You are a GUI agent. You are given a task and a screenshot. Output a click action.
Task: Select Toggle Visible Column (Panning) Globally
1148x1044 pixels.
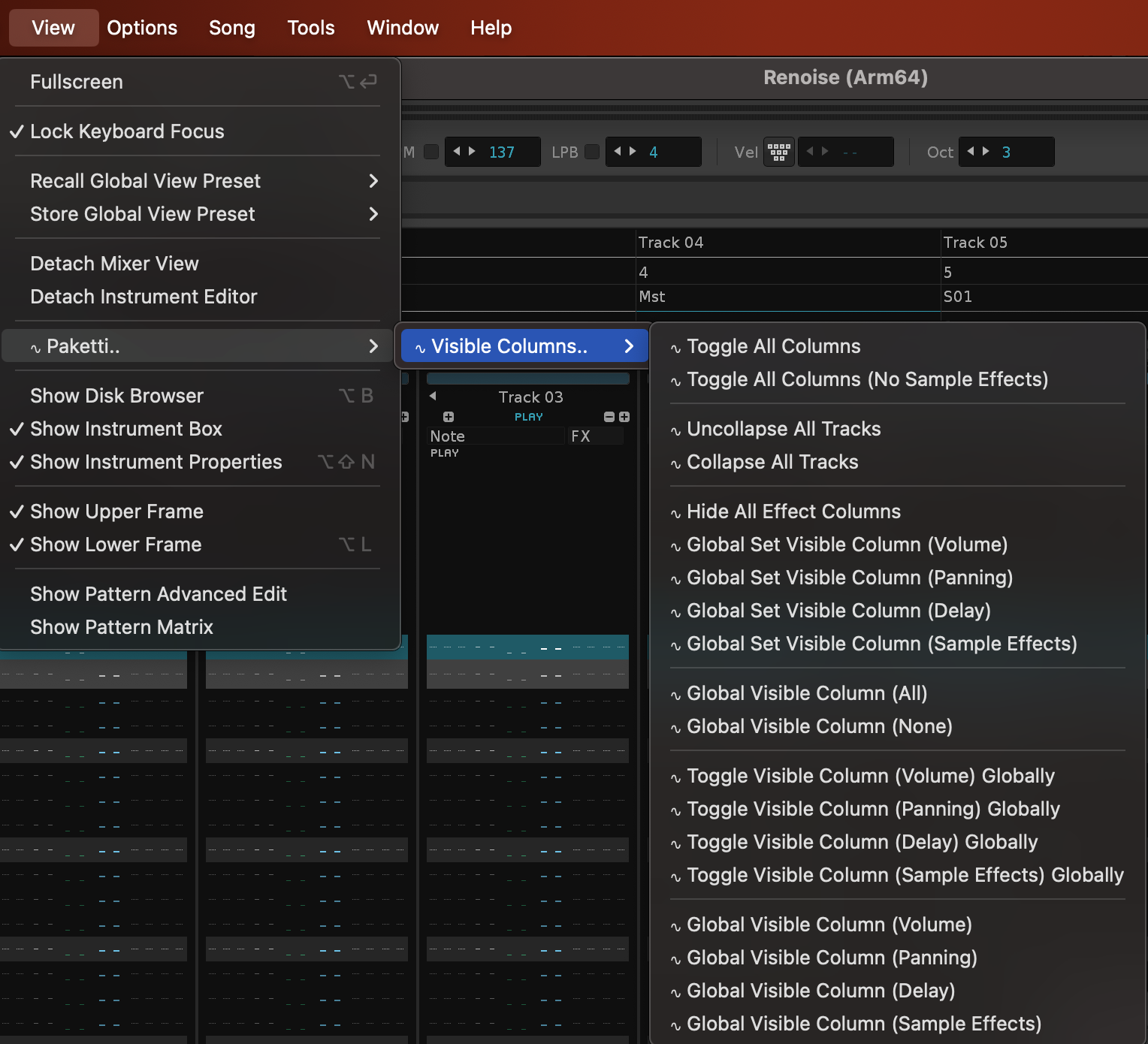pyautogui.click(x=898, y=809)
